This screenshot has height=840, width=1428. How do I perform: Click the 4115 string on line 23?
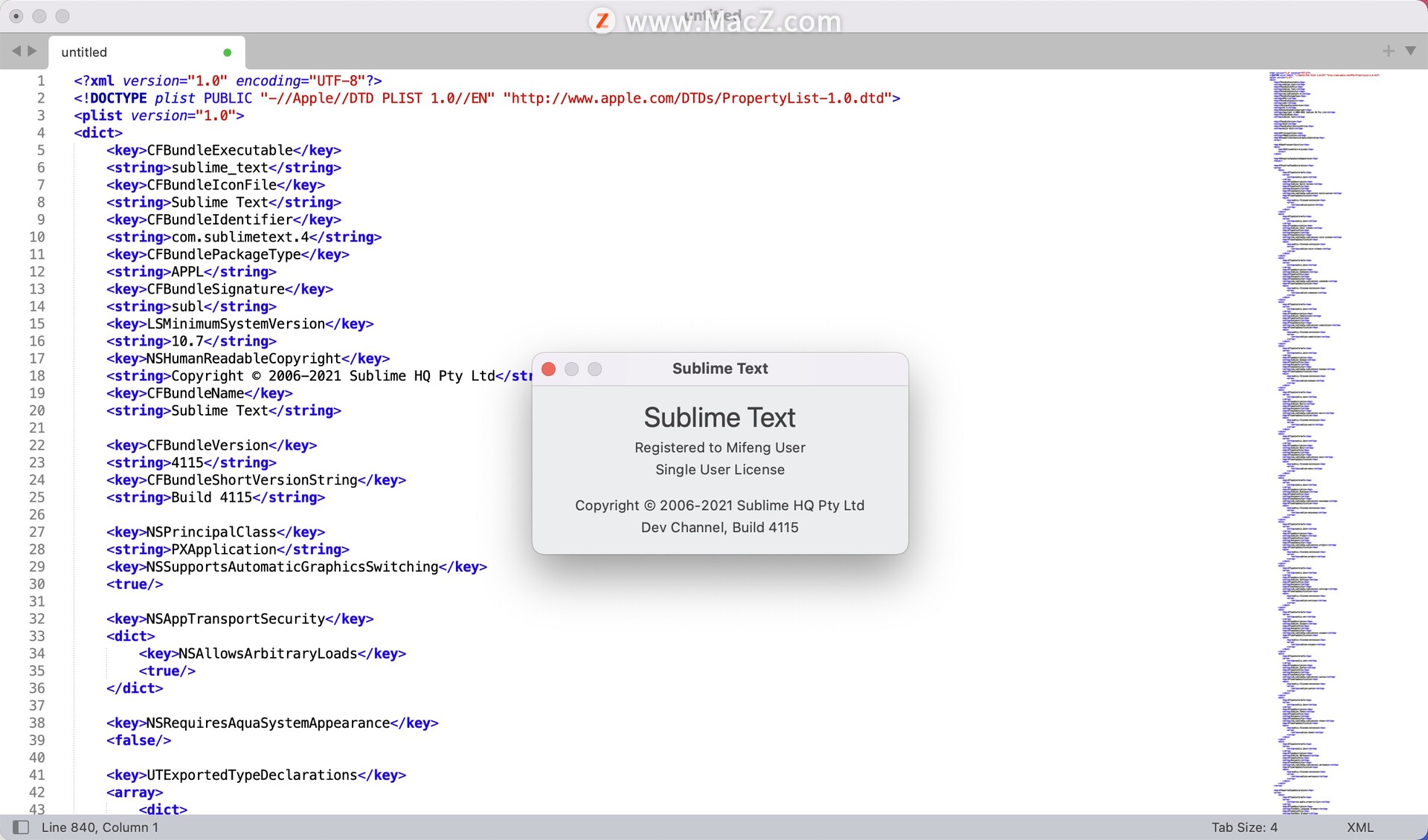point(187,462)
